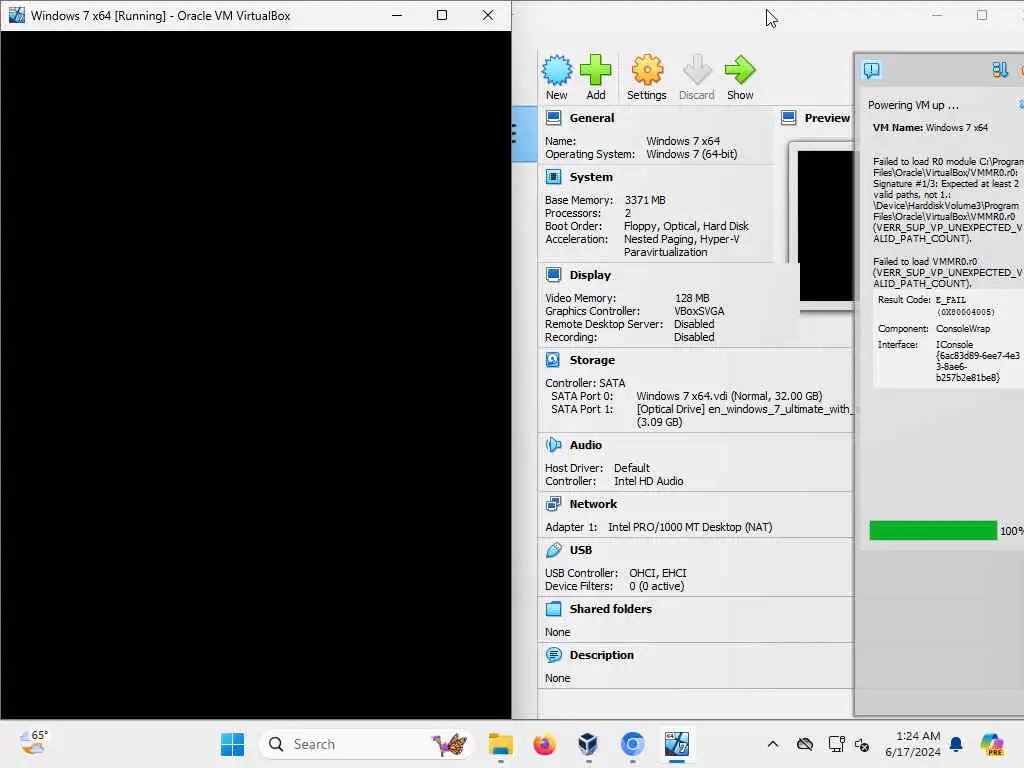1024x768 pixels.
Task: Open the Display section header link
Action: [590, 275]
